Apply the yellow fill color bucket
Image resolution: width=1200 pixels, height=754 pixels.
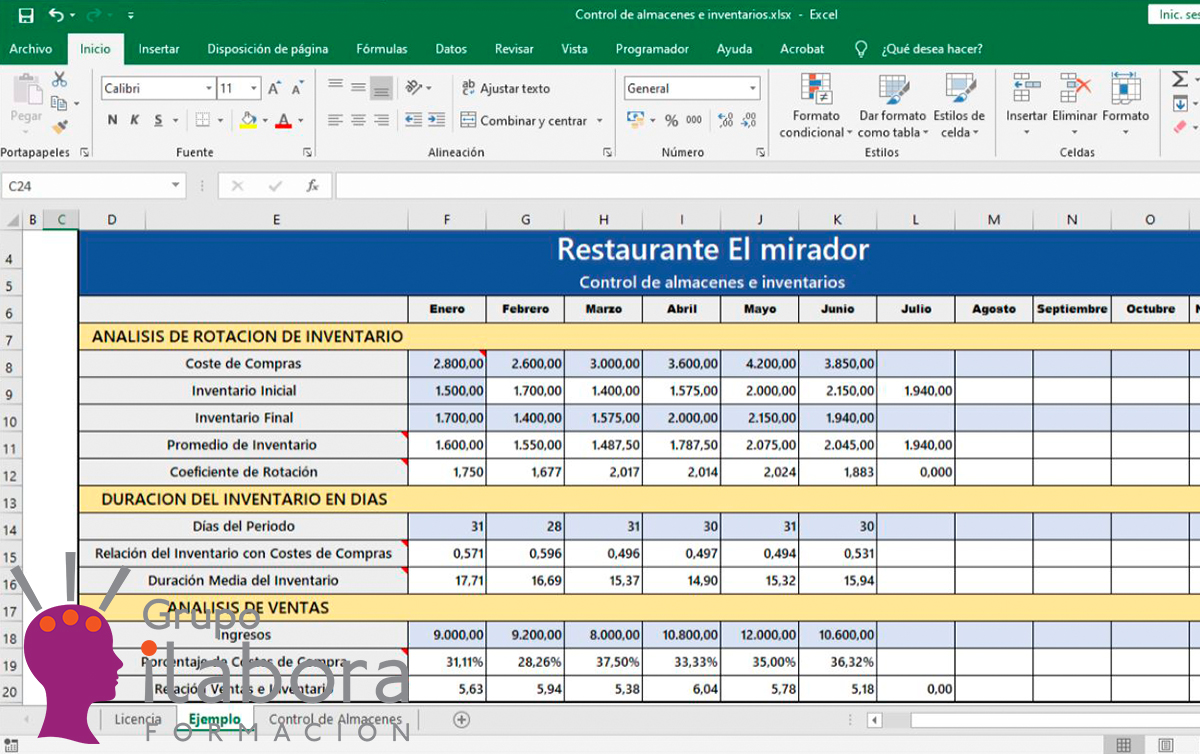click(x=248, y=120)
